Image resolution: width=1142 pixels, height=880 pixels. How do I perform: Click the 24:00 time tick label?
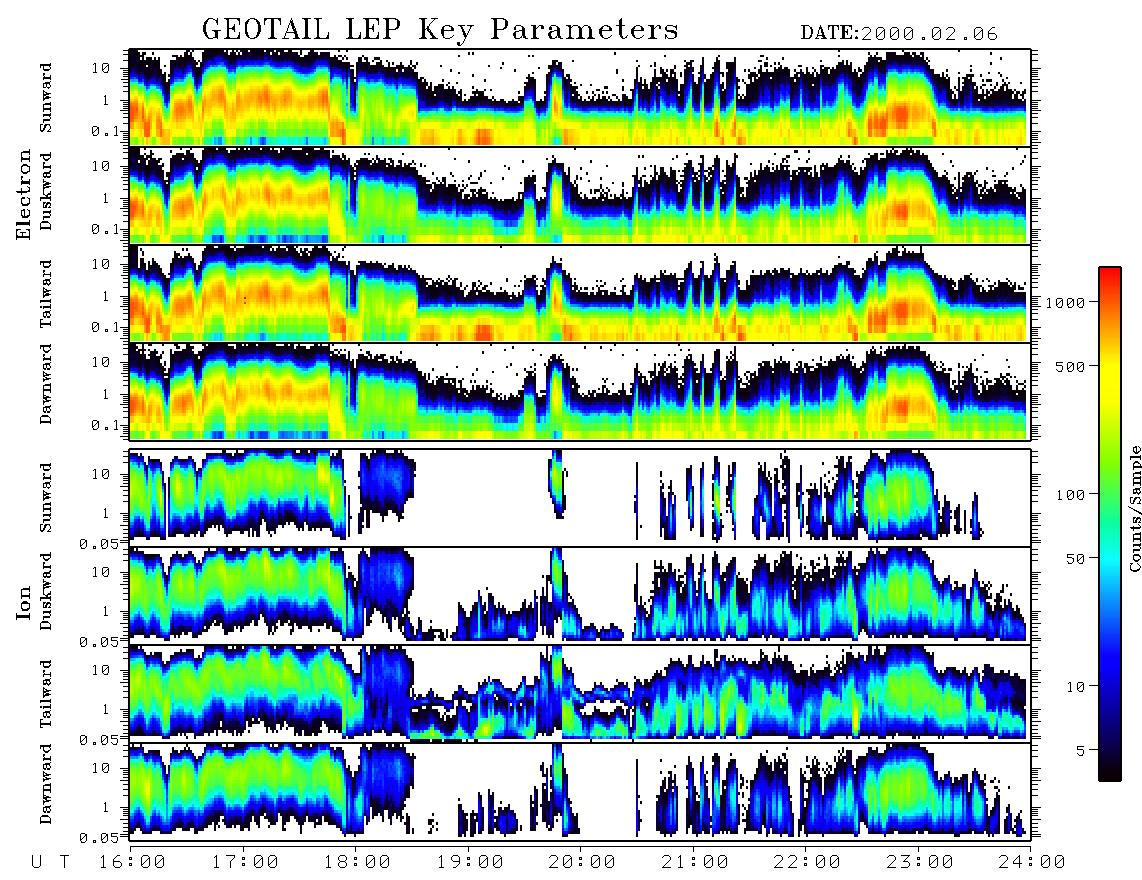tap(1031, 862)
